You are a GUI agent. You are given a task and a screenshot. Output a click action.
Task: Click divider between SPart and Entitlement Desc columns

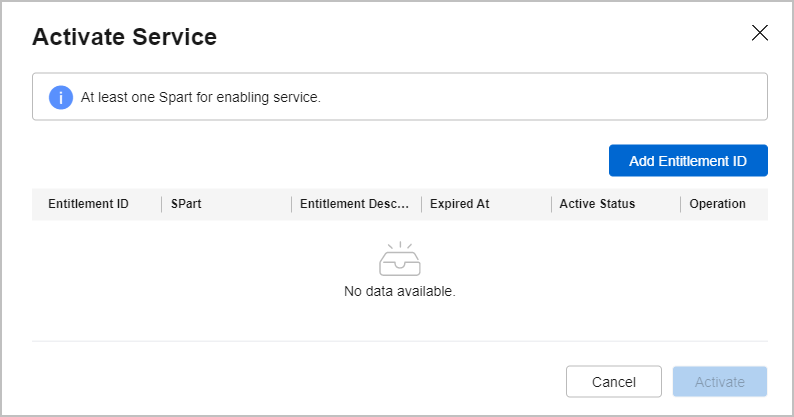tap(292, 204)
